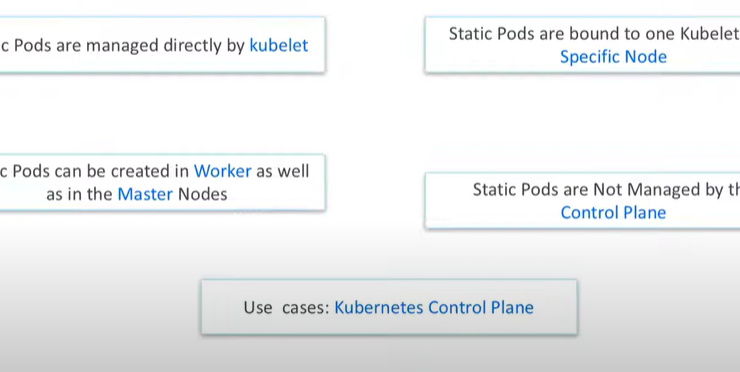The width and height of the screenshot is (740, 372).
Task: Select the word 'managed' before directly
Action: 122,46
